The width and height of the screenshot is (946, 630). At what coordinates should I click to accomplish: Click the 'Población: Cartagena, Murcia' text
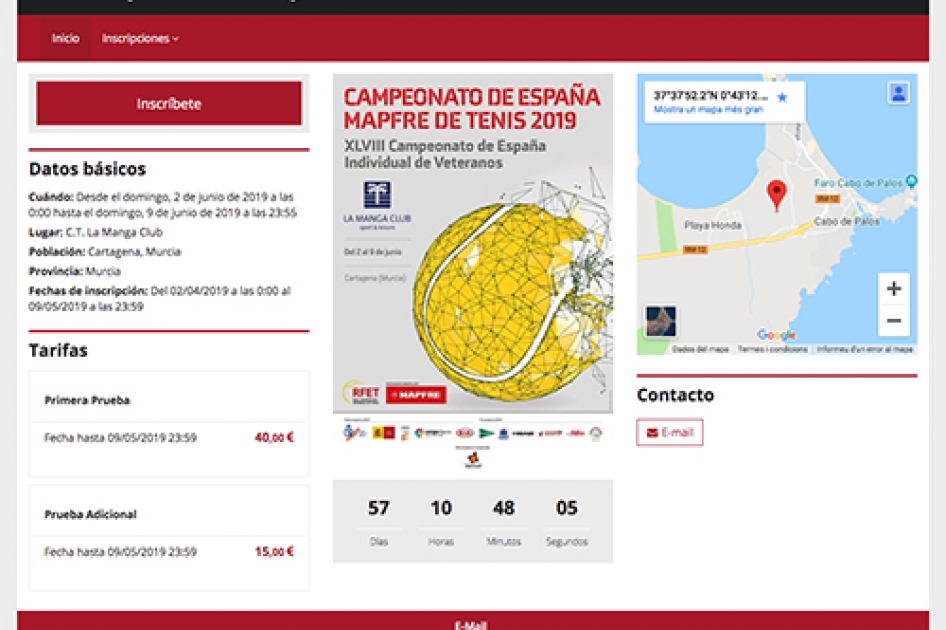click(105, 252)
